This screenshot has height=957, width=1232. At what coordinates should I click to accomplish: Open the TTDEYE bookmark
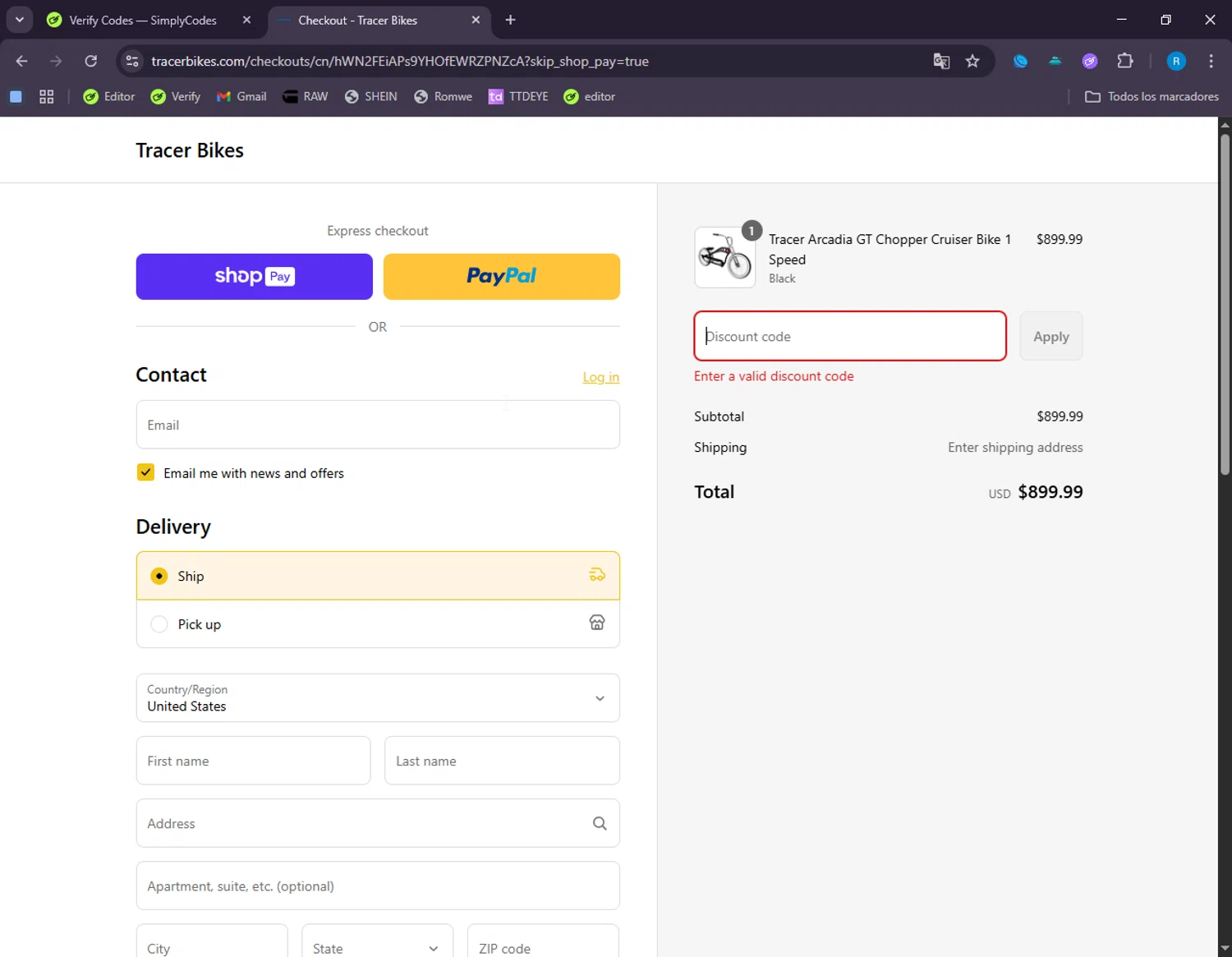[x=518, y=96]
